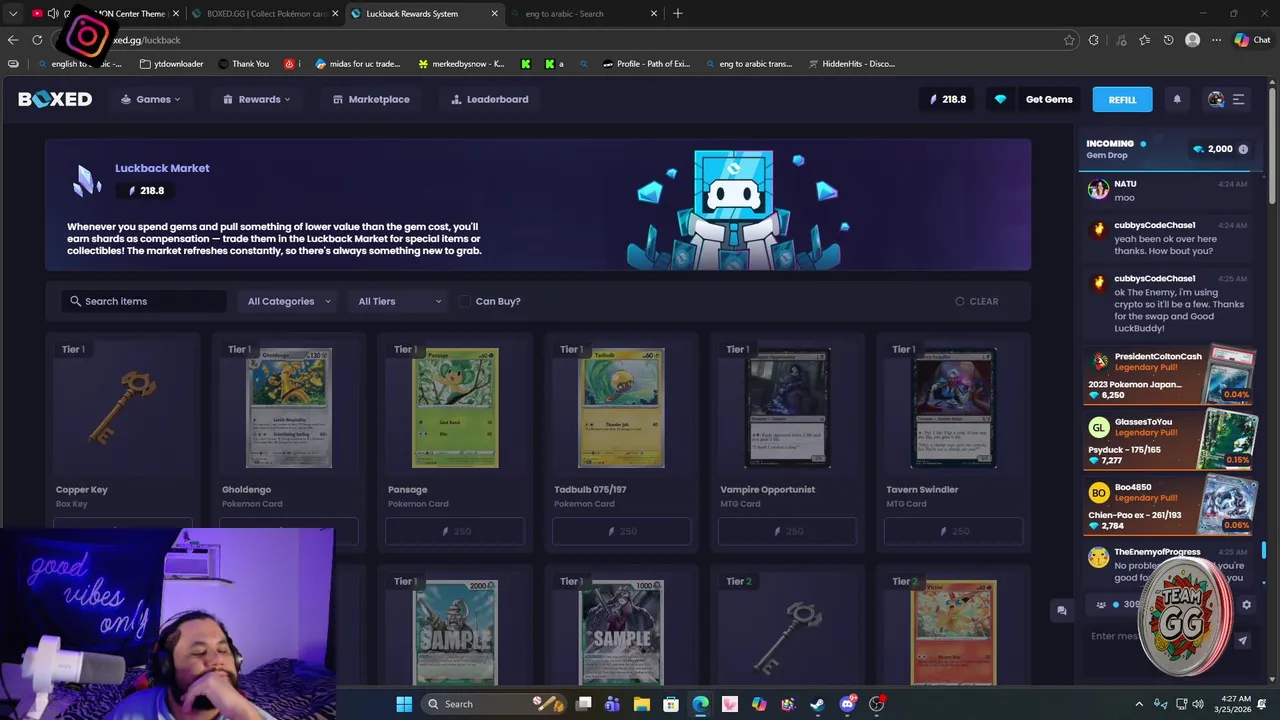Click the blue REFILL button
Viewport: 1280px width, 720px height.
click(x=1122, y=99)
